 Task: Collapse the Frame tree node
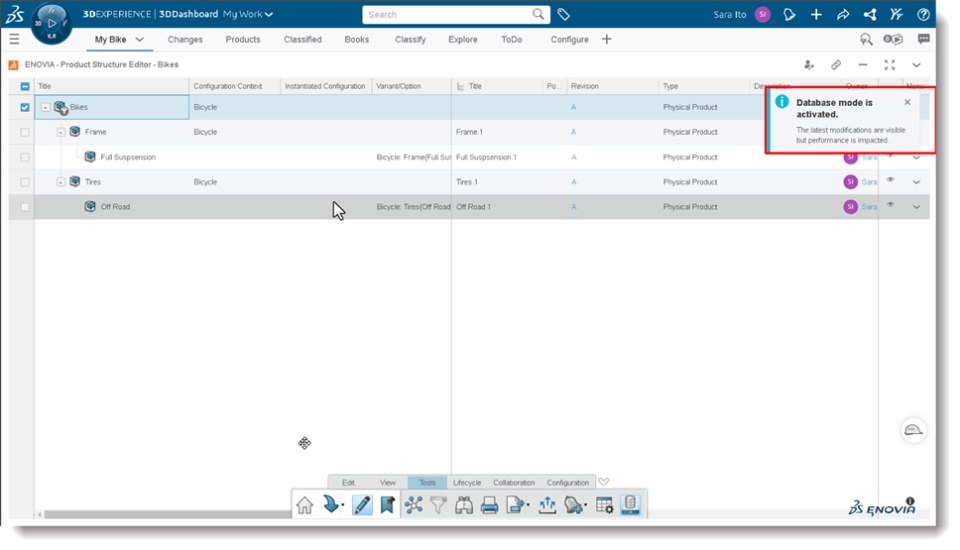(61, 132)
